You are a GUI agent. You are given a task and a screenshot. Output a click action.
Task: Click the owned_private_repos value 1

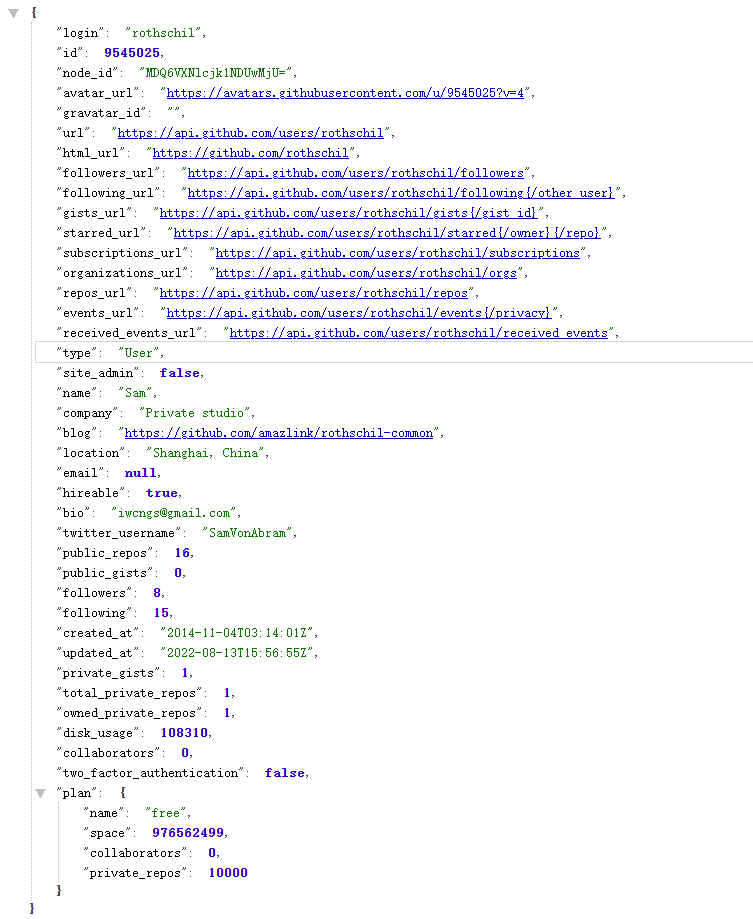point(227,713)
